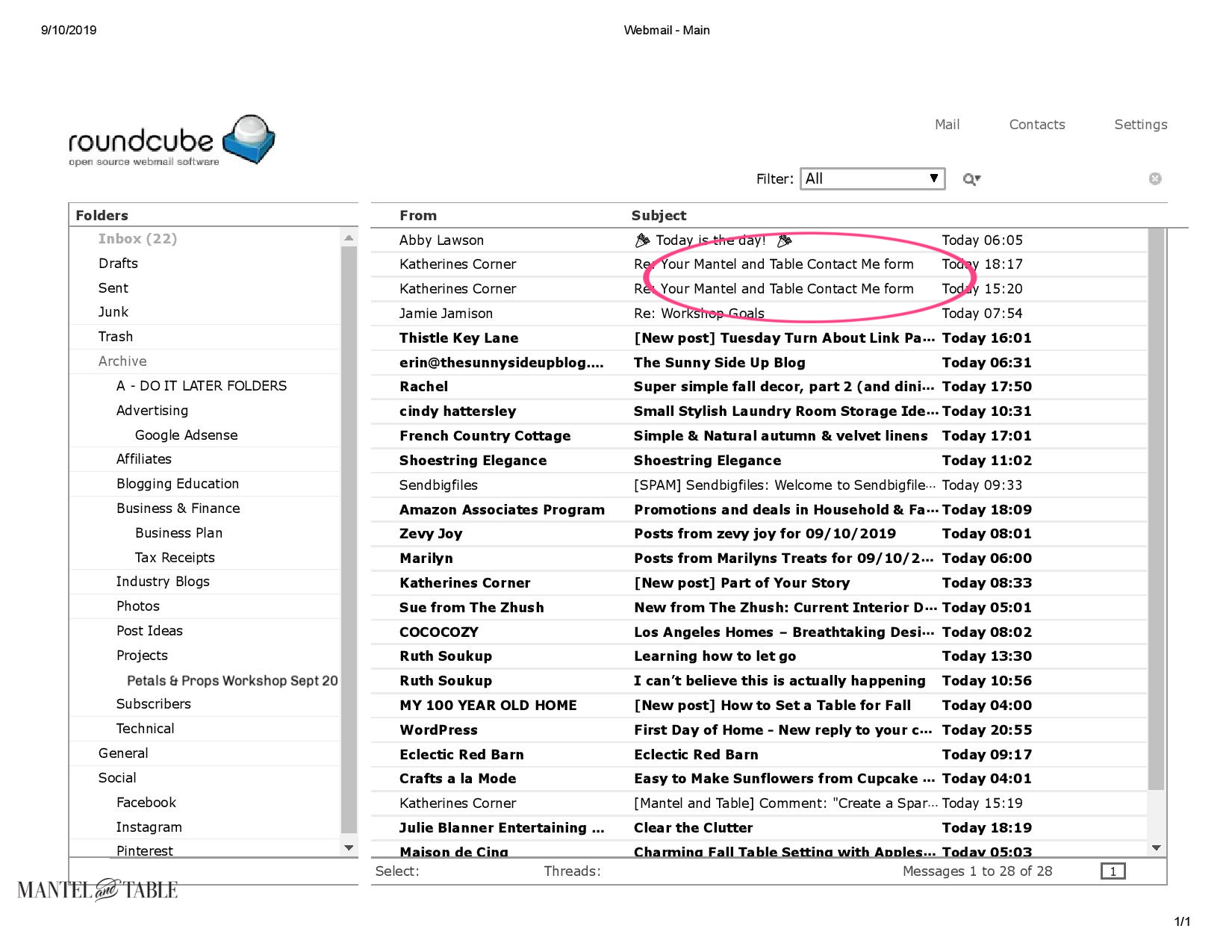Open Ruth Soukup 'Learning how to let go'

(759, 656)
